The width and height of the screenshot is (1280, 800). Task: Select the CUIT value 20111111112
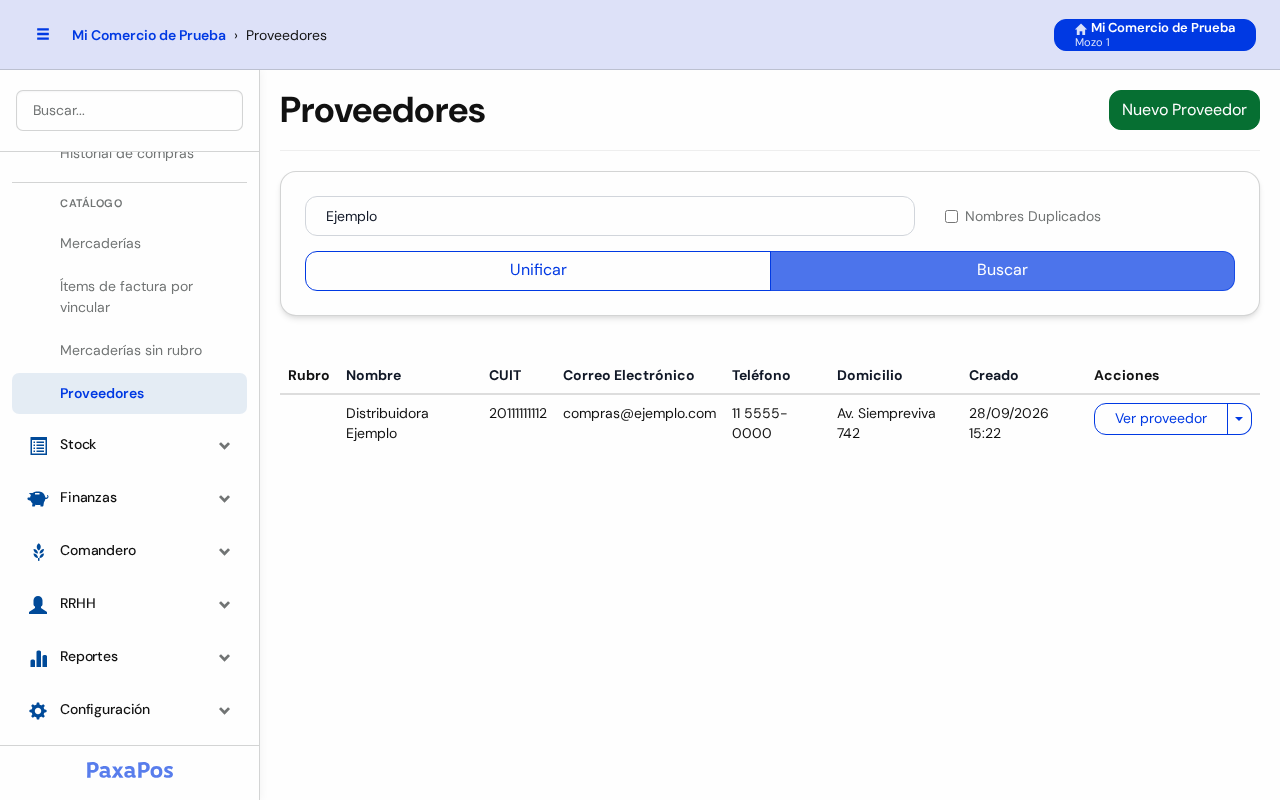pyautogui.click(x=518, y=413)
